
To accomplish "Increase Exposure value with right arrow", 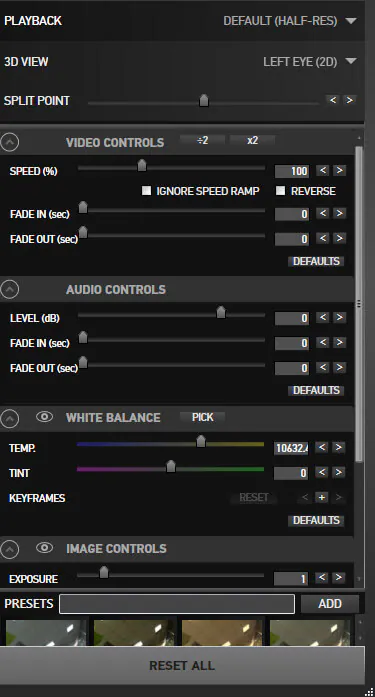I will (339, 577).
